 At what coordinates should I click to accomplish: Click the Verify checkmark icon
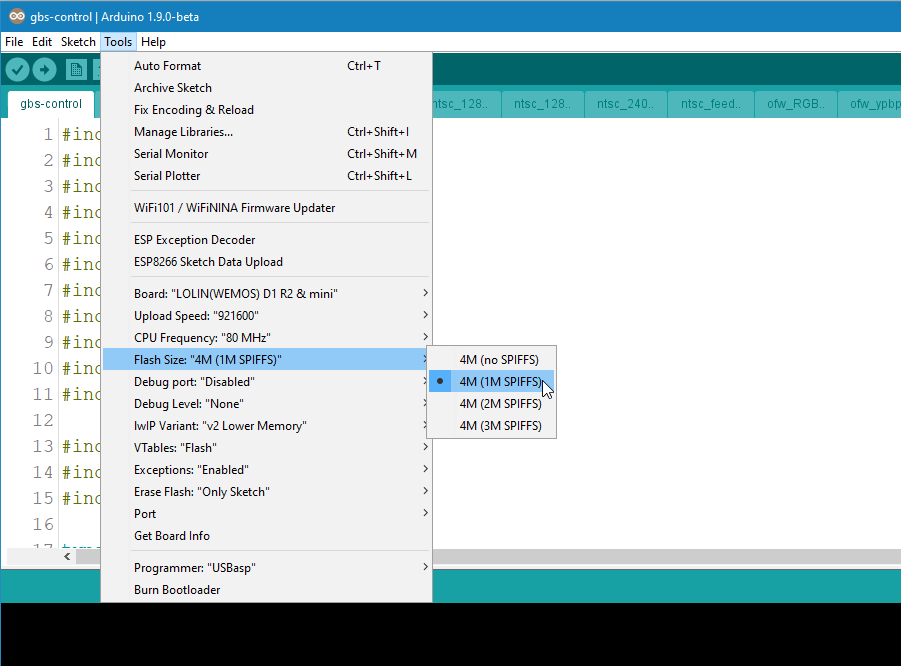(16, 69)
